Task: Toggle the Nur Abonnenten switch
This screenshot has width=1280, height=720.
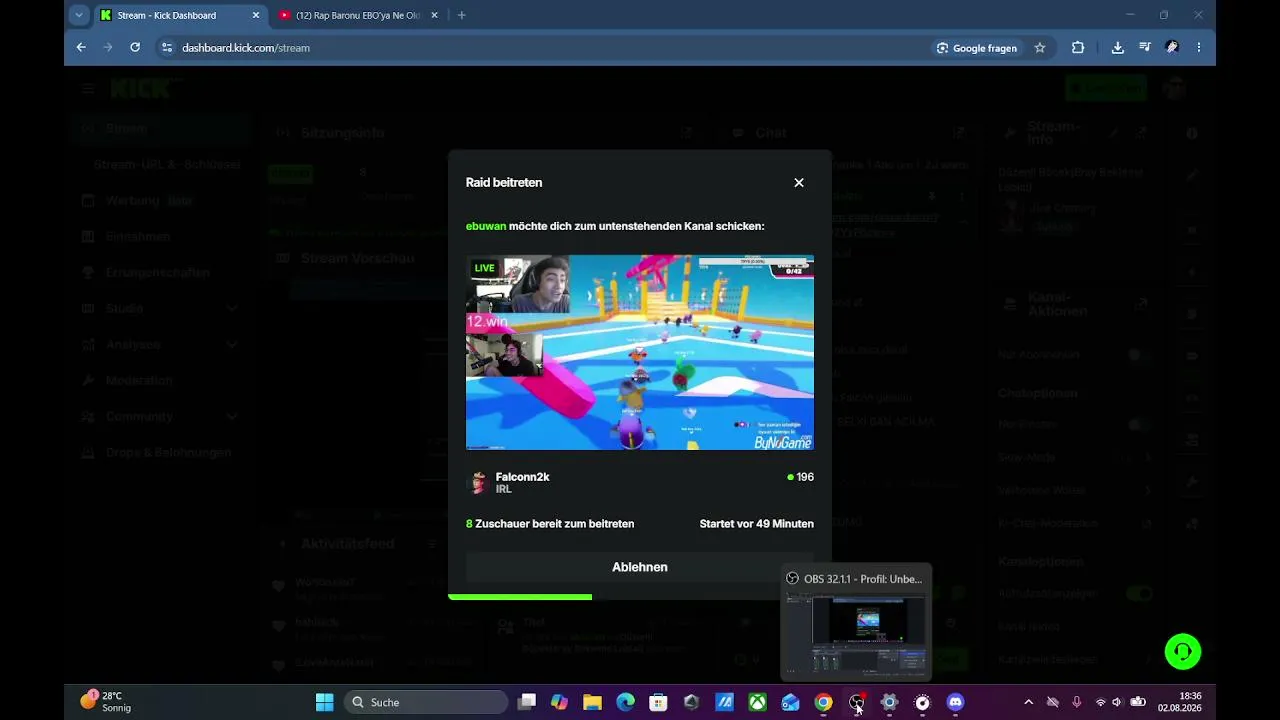Action: 1138,355
